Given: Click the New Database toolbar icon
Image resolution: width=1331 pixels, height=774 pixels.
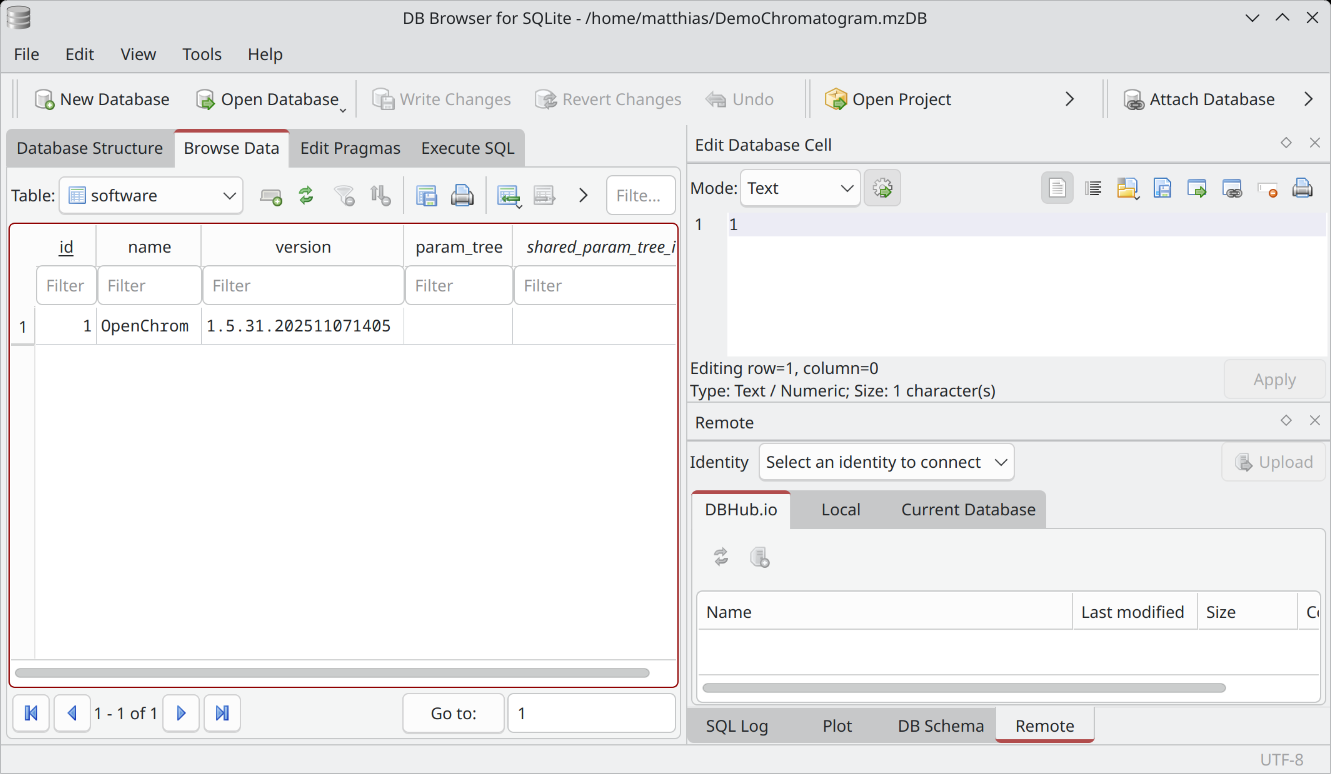Looking at the screenshot, I should click(45, 99).
